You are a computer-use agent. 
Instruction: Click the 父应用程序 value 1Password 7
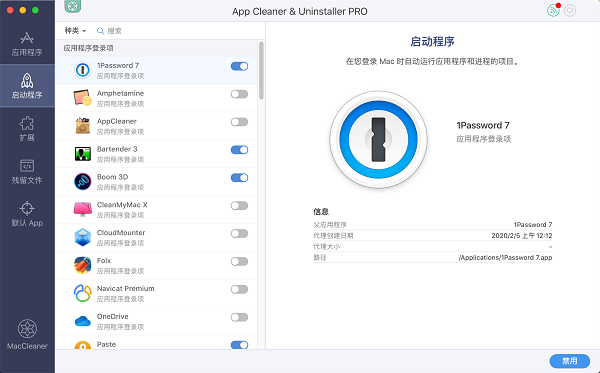tap(533, 225)
